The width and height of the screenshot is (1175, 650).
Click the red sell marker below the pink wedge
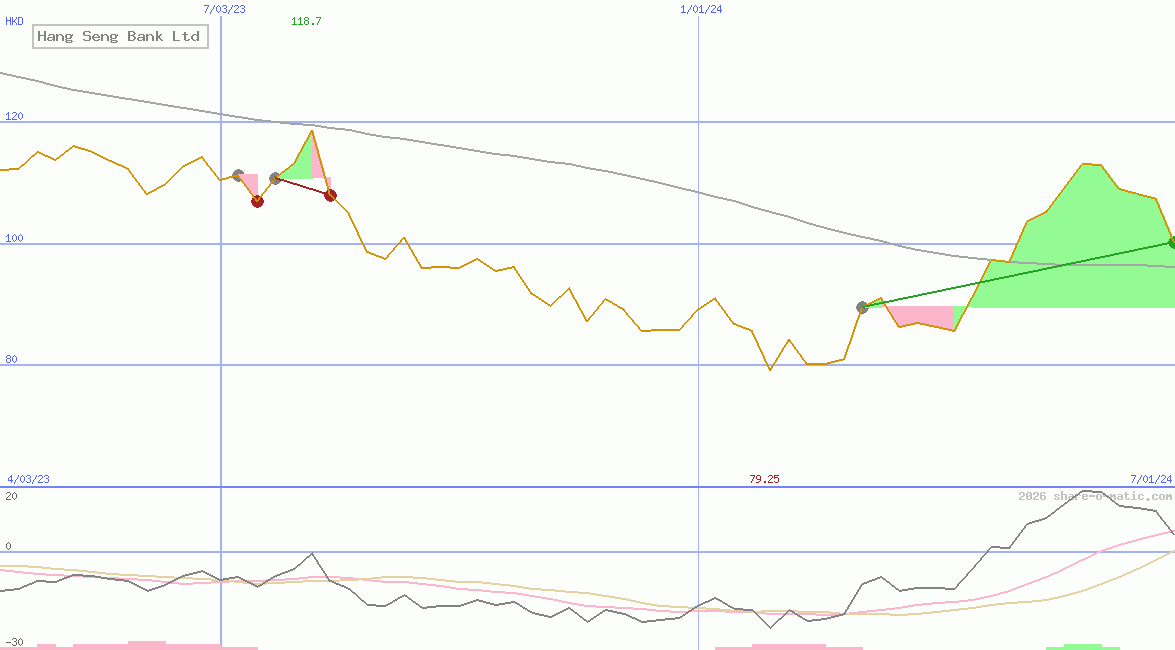click(257, 200)
